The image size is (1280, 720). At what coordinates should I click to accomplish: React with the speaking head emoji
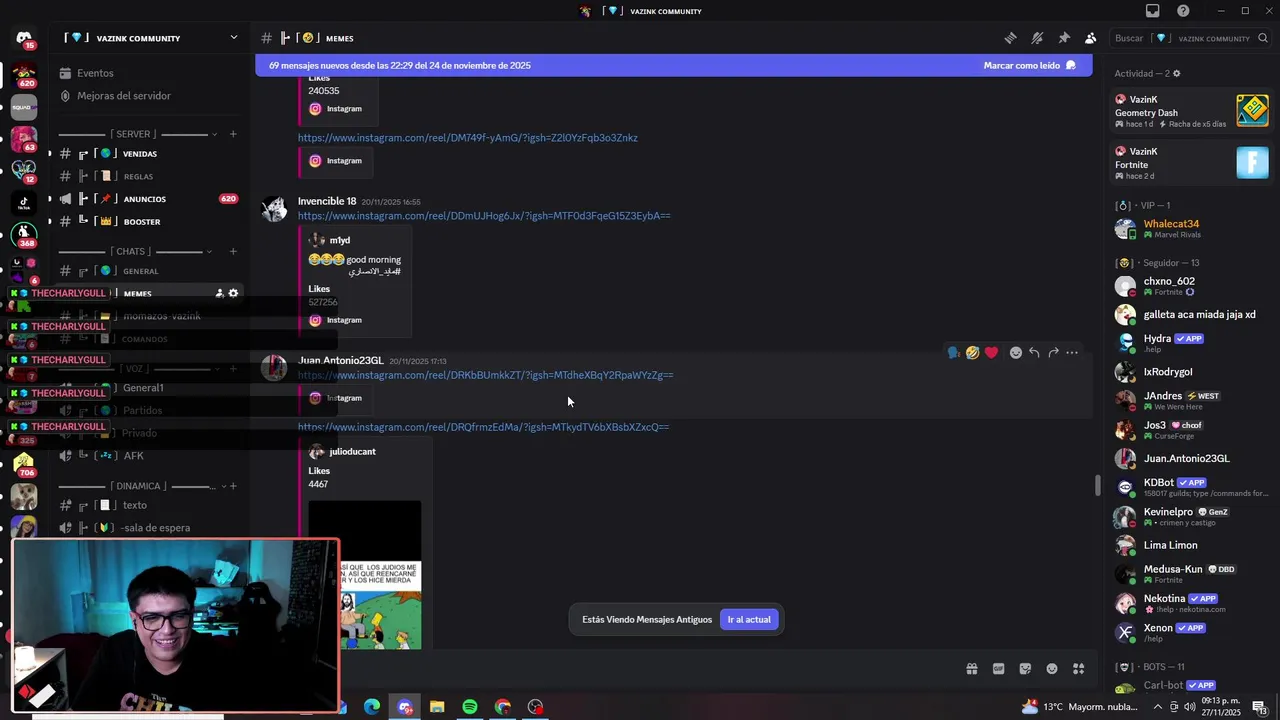[x=953, y=353]
